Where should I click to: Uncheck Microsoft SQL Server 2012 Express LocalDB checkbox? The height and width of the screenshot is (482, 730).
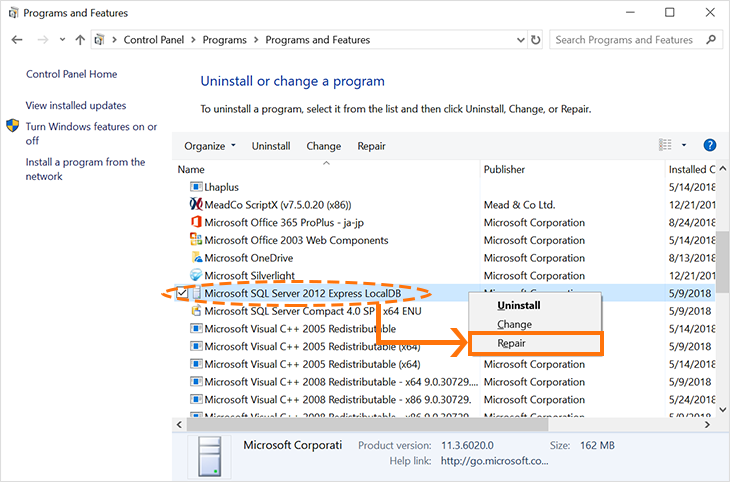point(182,293)
